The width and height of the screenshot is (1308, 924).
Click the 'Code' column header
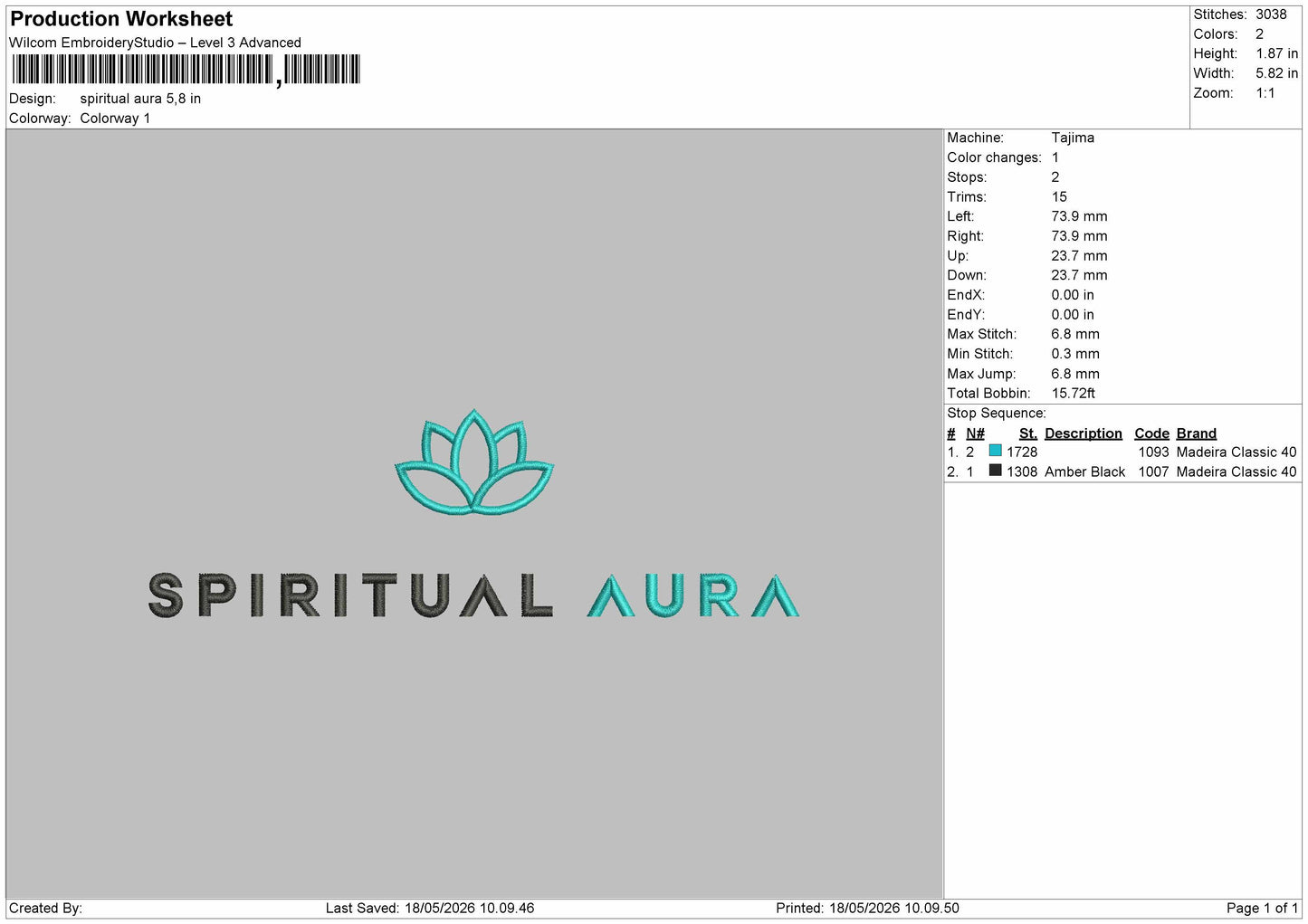(1152, 433)
